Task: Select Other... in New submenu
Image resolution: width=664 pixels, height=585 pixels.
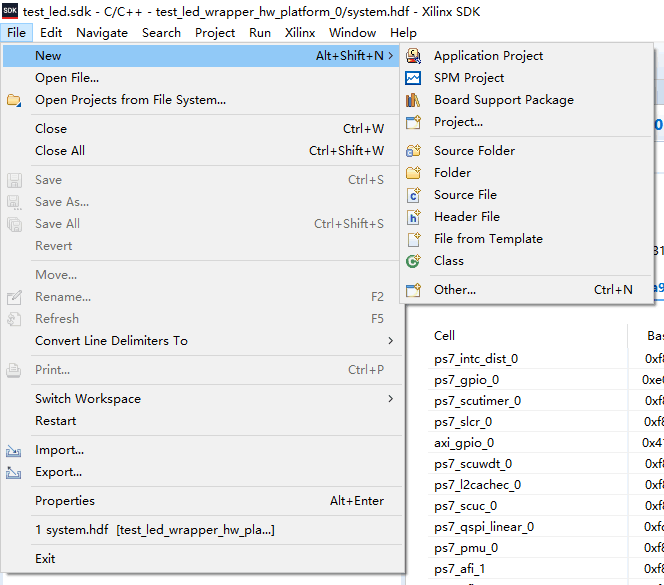Action: pos(527,290)
